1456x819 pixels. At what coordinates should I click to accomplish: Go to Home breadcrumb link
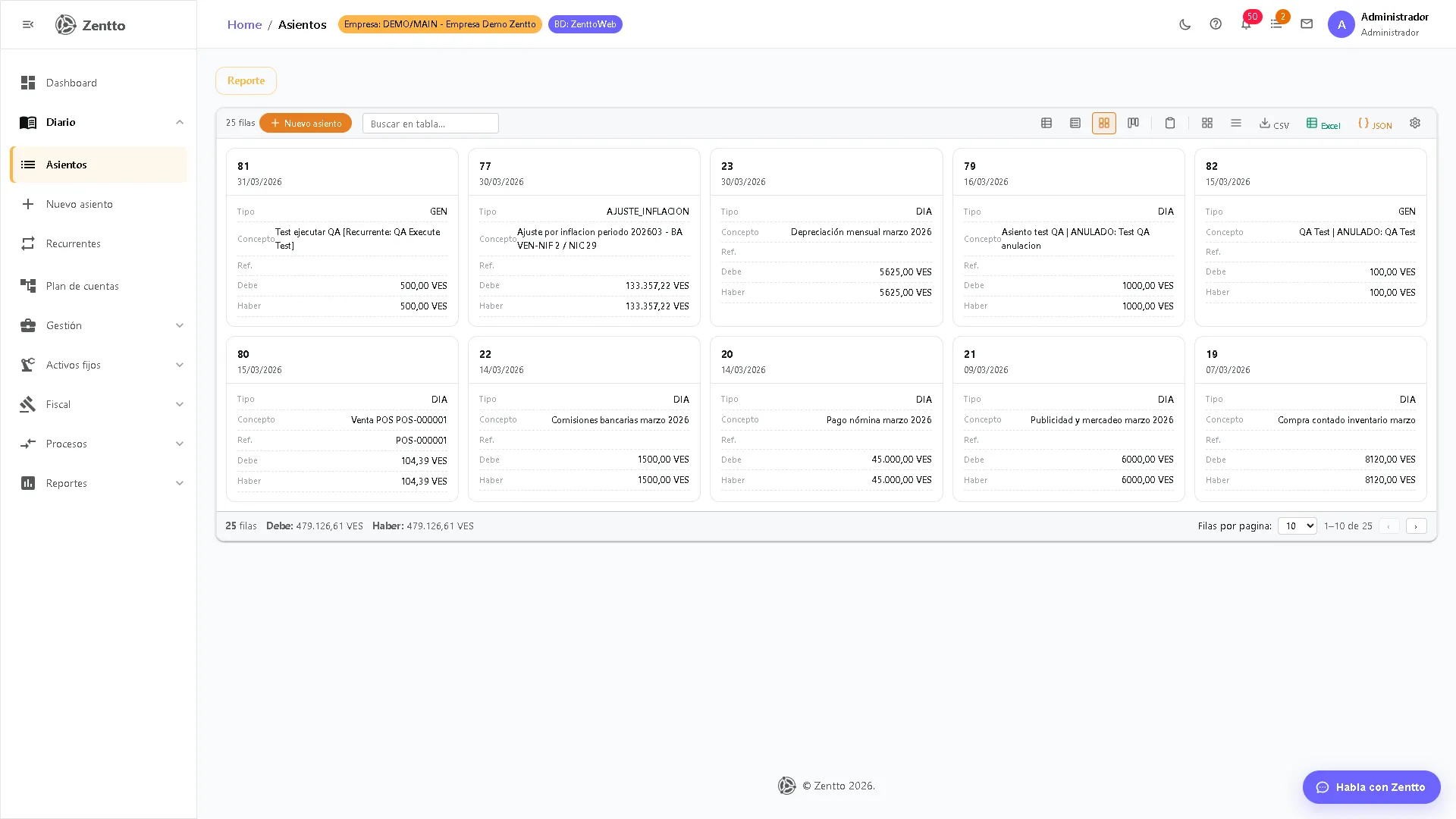point(244,24)
